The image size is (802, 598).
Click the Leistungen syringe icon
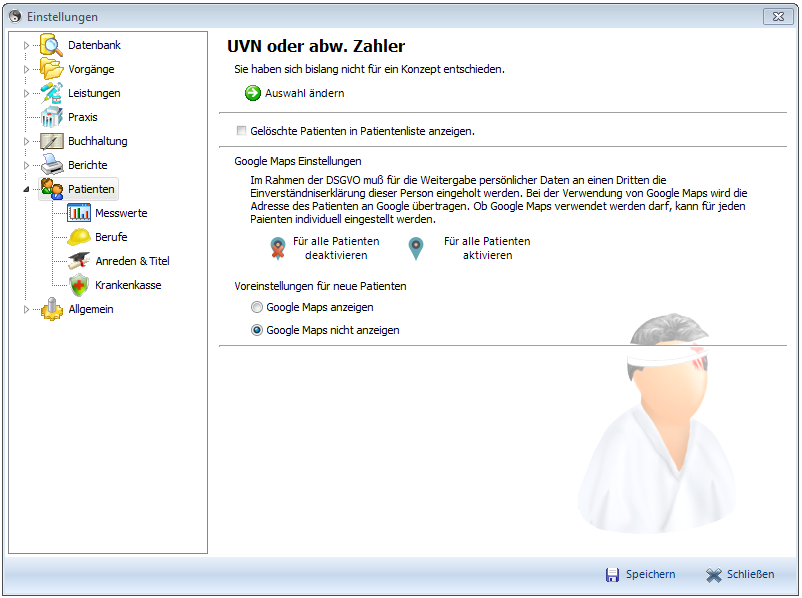click(52, 93)
